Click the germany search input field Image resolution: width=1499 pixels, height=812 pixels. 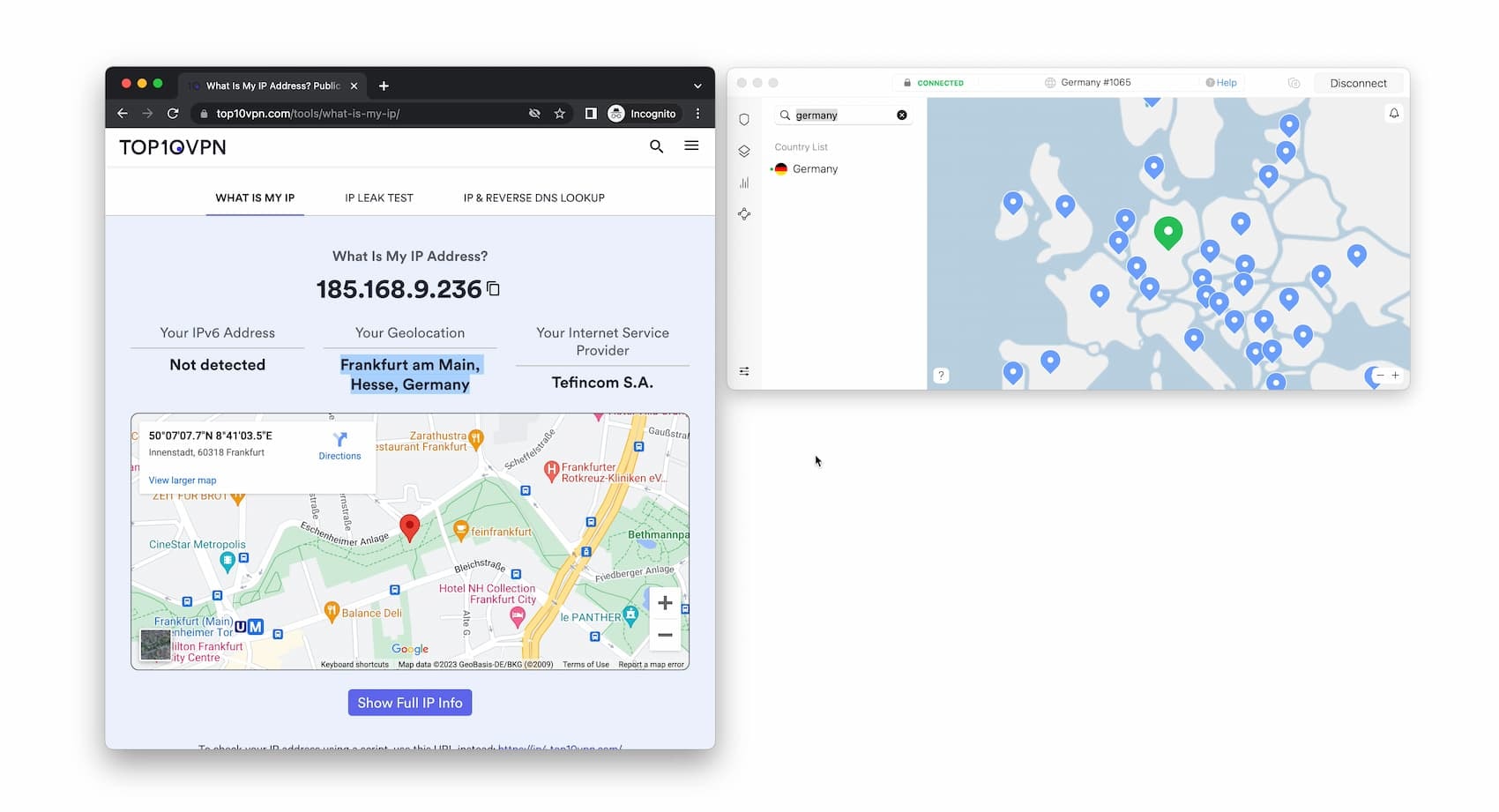[842, 115]
